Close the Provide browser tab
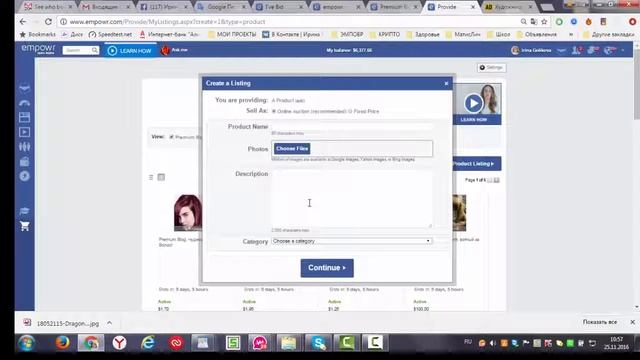Screen dimensions: 640x360 [473, 7]
